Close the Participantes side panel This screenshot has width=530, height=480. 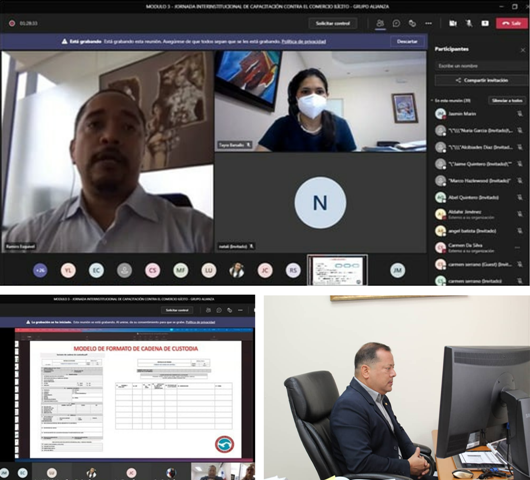[523, 50]
